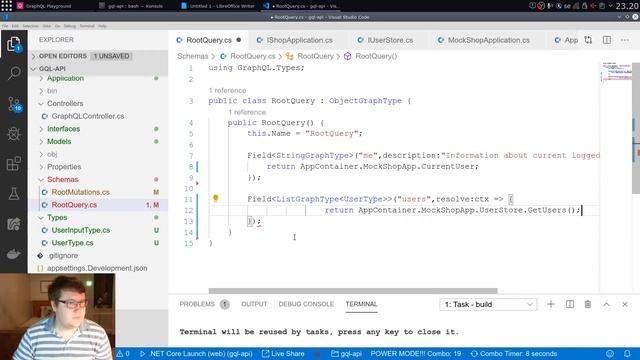Open the editor More Actions ellipsis menu

(624, 40)
